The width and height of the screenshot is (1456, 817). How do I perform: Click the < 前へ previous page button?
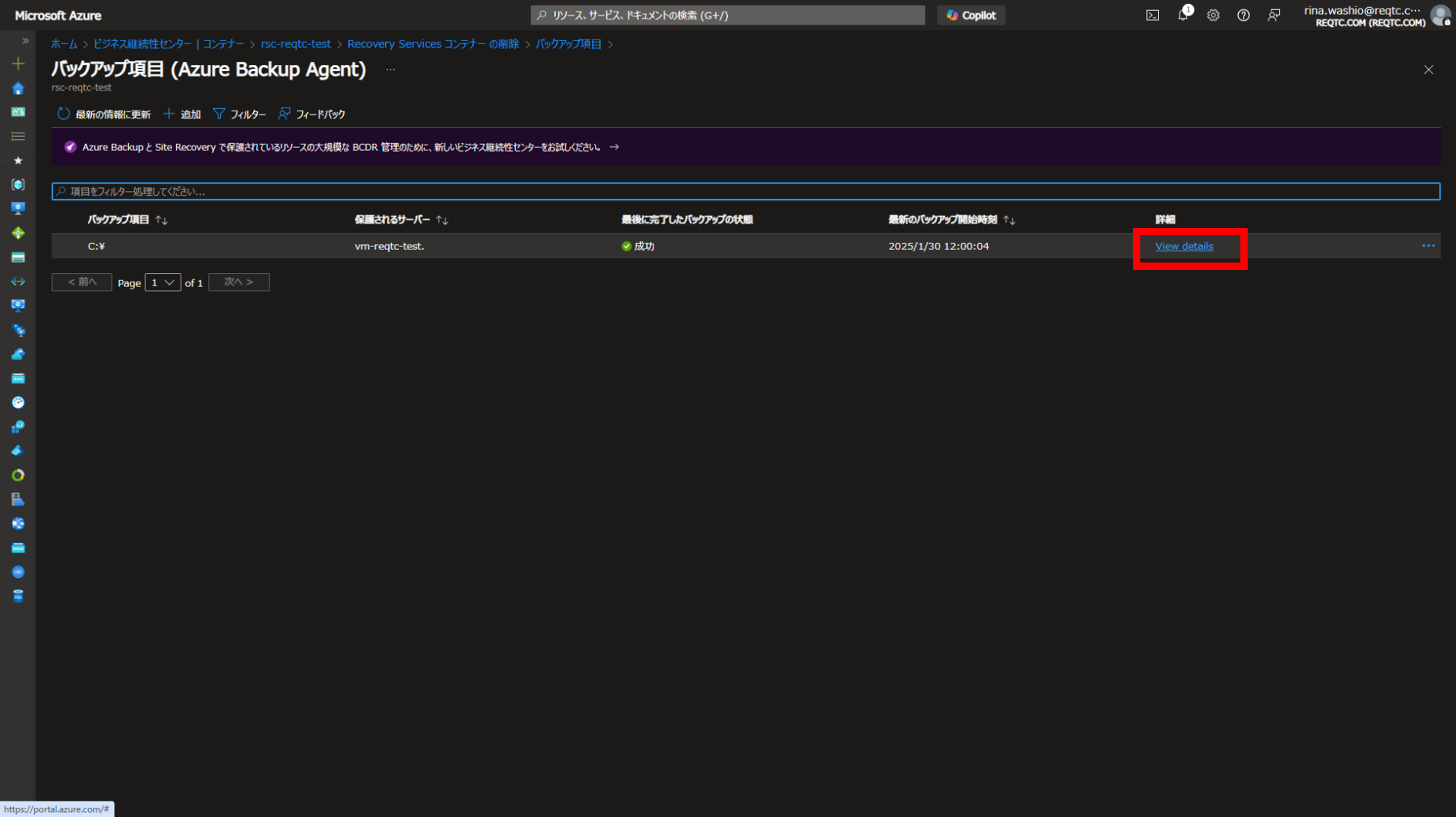pyautogui.click(x=82, y=282)
